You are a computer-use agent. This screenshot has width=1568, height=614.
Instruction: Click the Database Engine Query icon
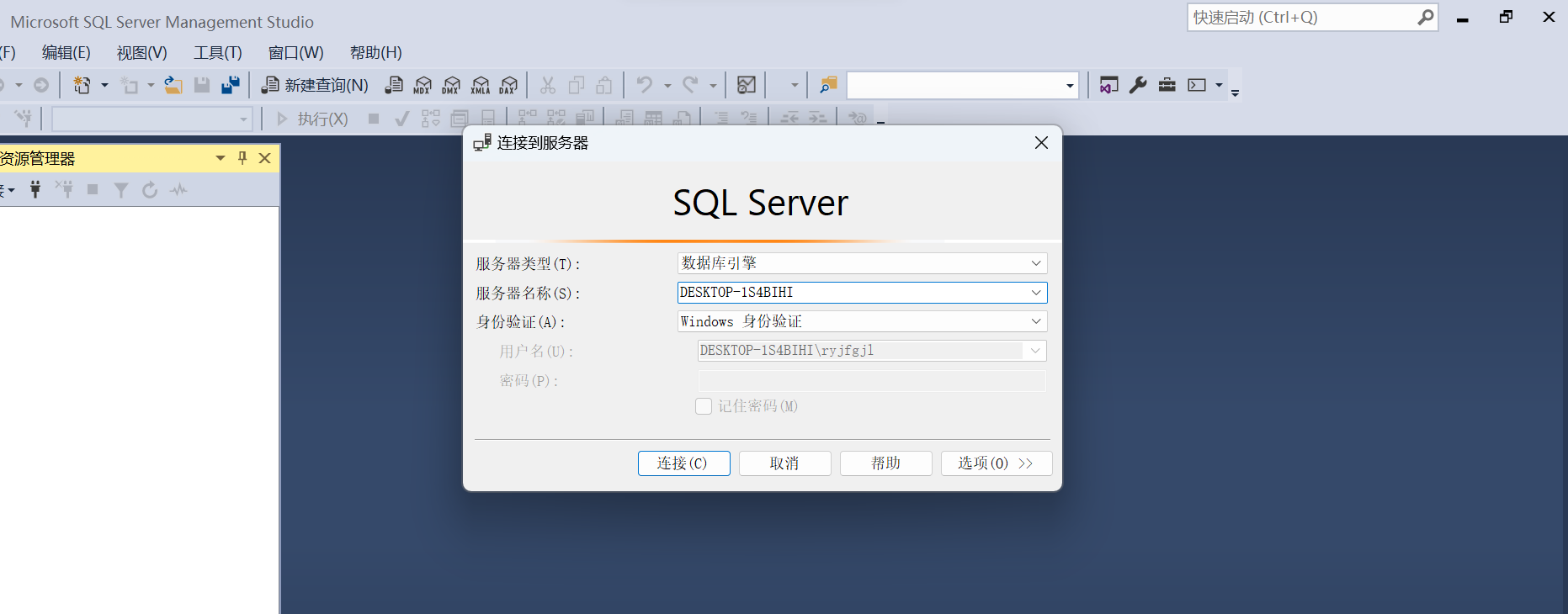[394, 85]
